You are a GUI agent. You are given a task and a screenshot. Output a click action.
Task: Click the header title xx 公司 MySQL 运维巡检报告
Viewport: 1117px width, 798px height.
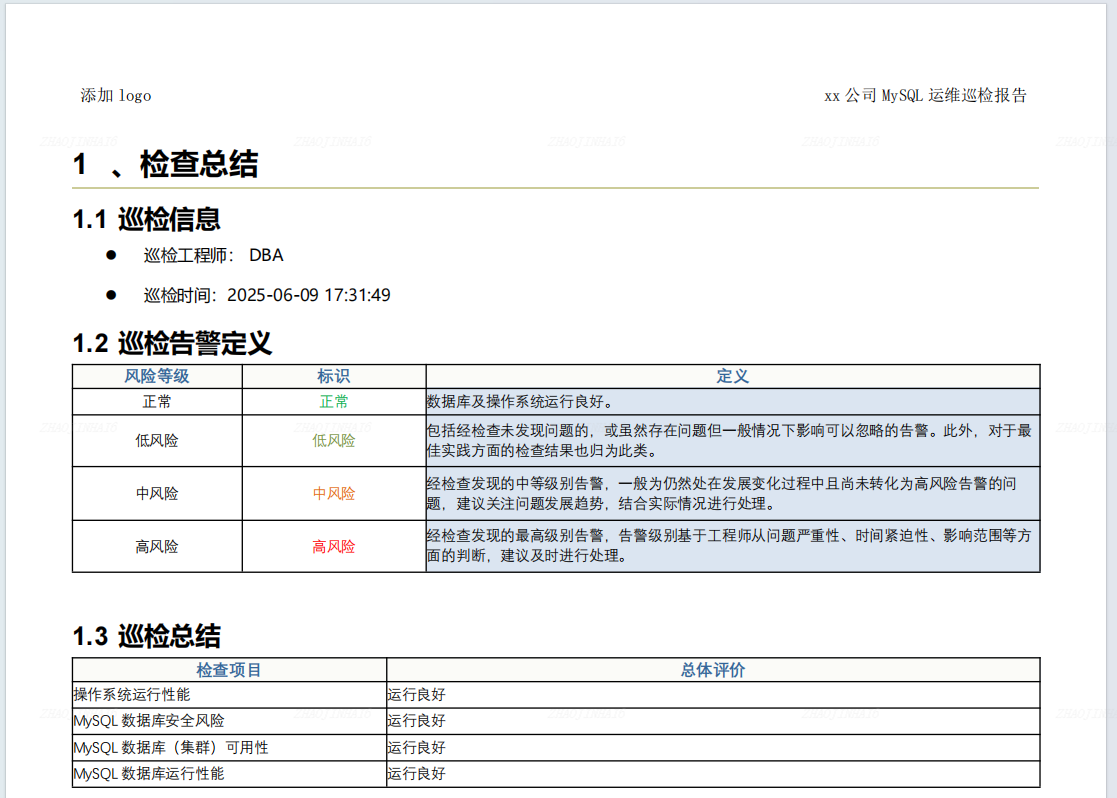[925, 95]
